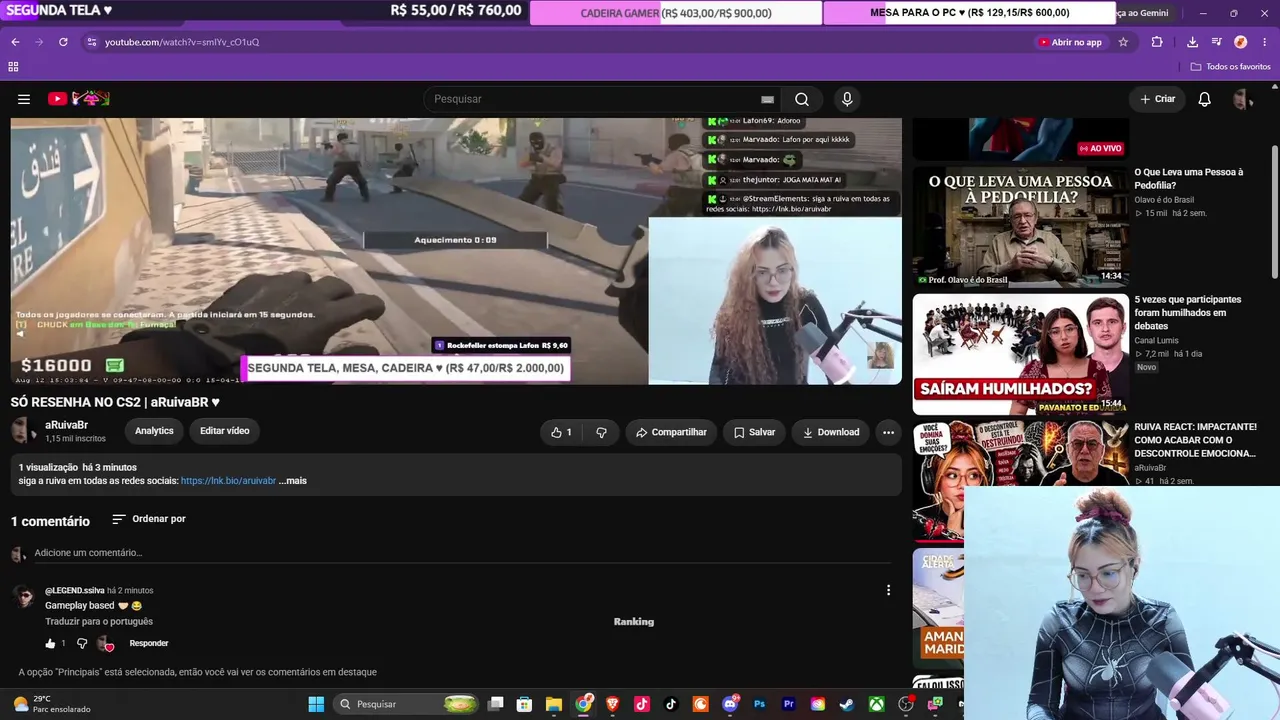This screenshot has width=1280, height=720.
Task: Go to YouTube home via the logo
Action: click(x=78, y=99)
